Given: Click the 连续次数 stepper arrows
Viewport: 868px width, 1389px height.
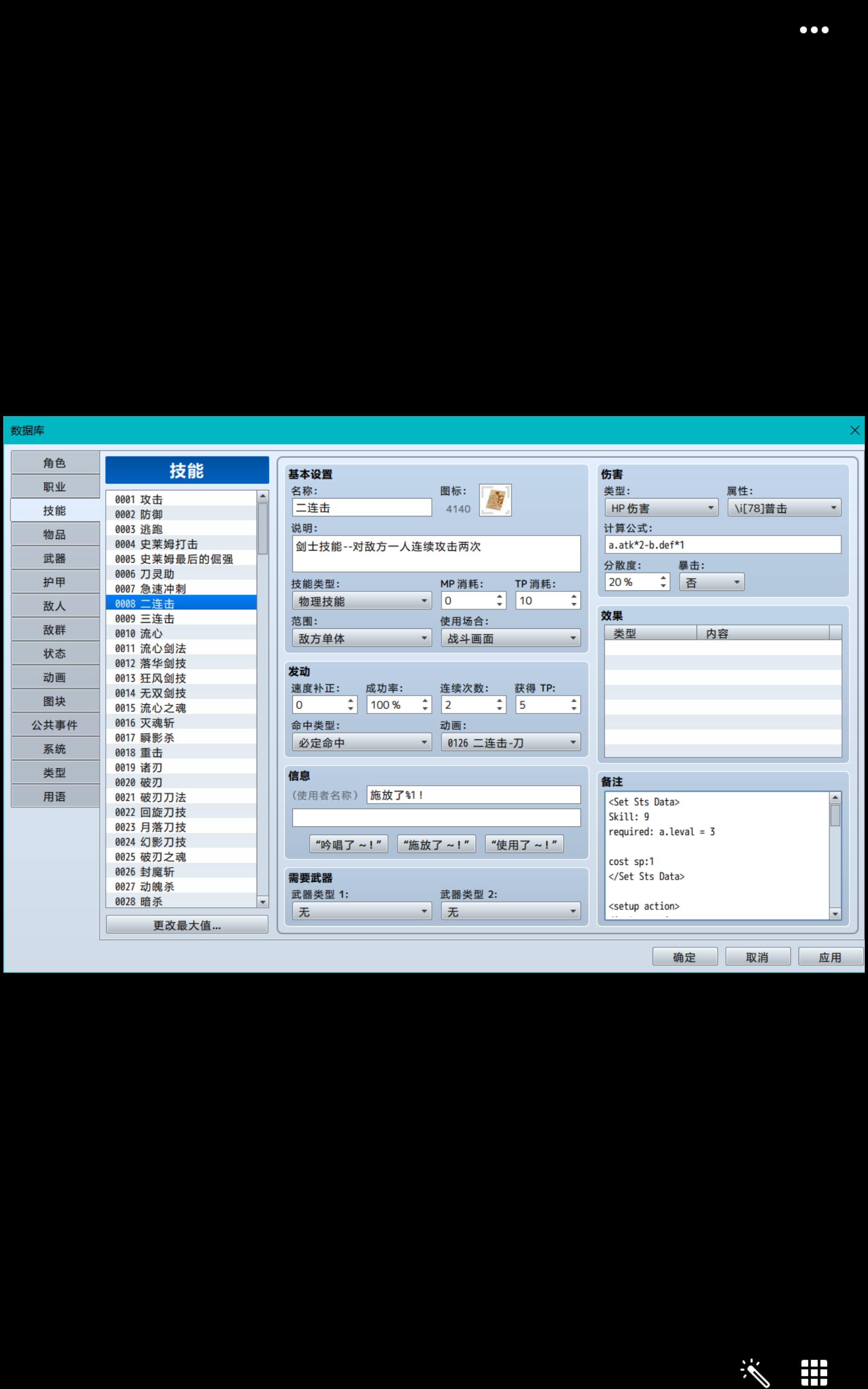Looking at the screenshot, I should click(x=500, y=704).
